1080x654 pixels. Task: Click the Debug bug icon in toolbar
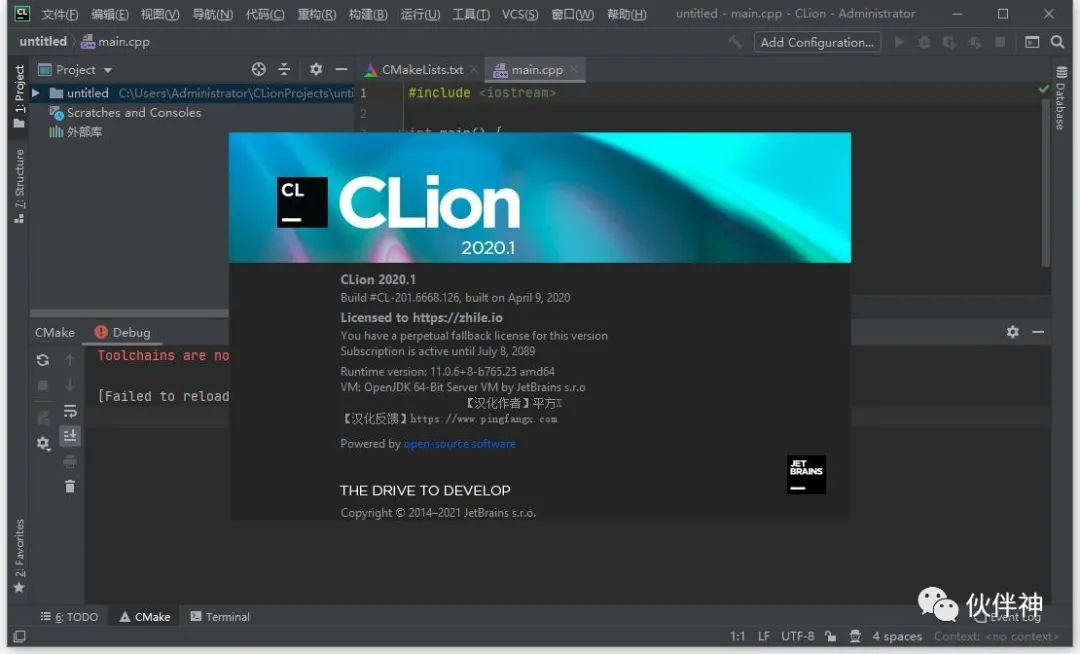(x=924, y=42)
